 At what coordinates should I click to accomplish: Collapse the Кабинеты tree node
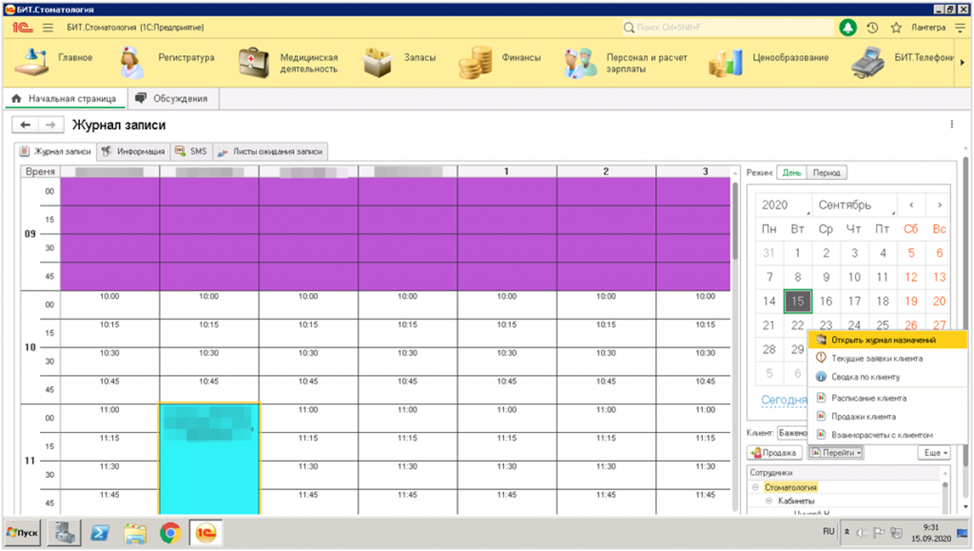pos(769,500)
